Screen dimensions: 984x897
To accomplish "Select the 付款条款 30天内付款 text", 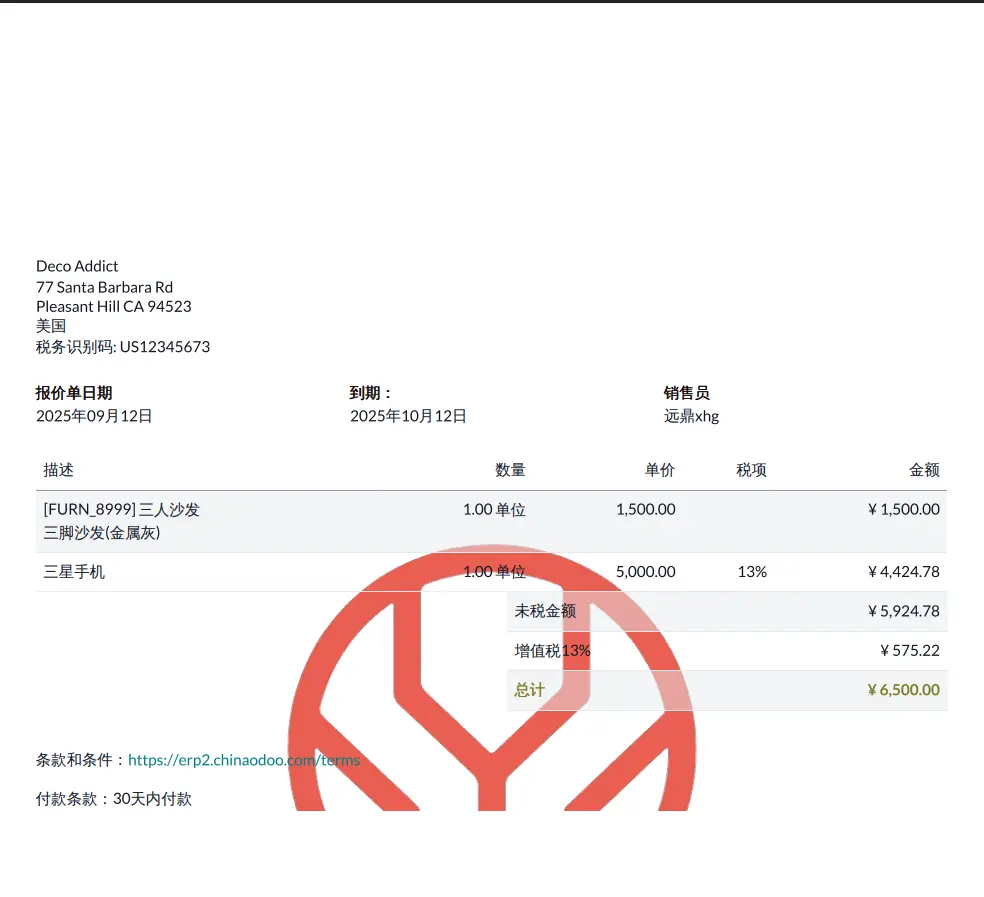I will (114, 799).
